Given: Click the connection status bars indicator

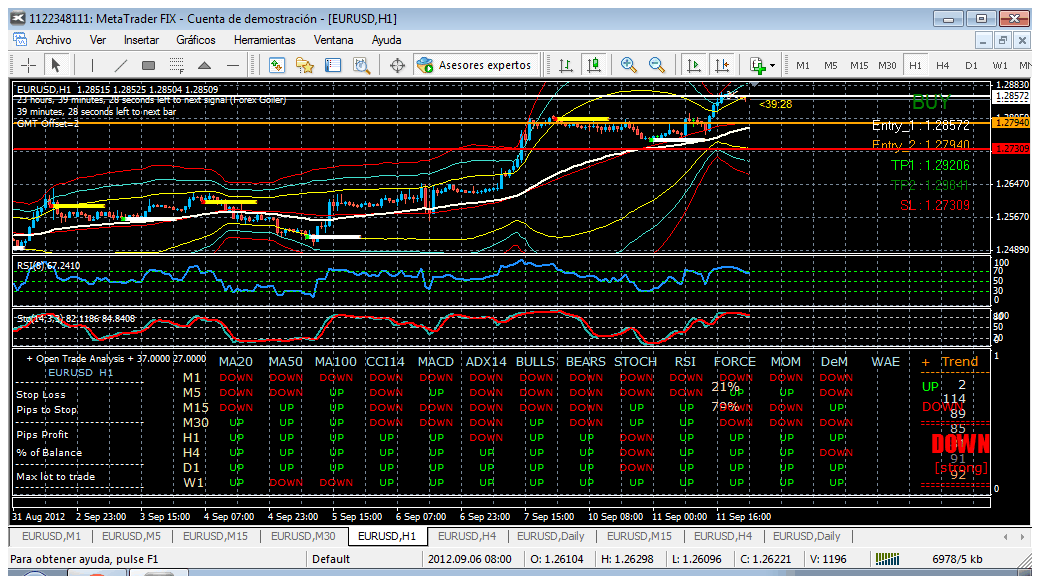Looking at the screenshot, I should click(888, 559).
